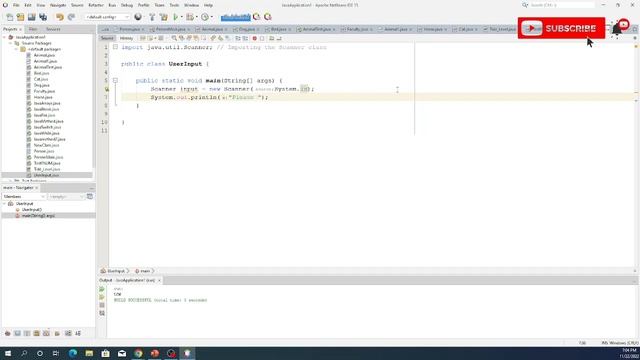Switch to the Files tab
Screen dimensions: 640x360
click(x=33, y=29)
